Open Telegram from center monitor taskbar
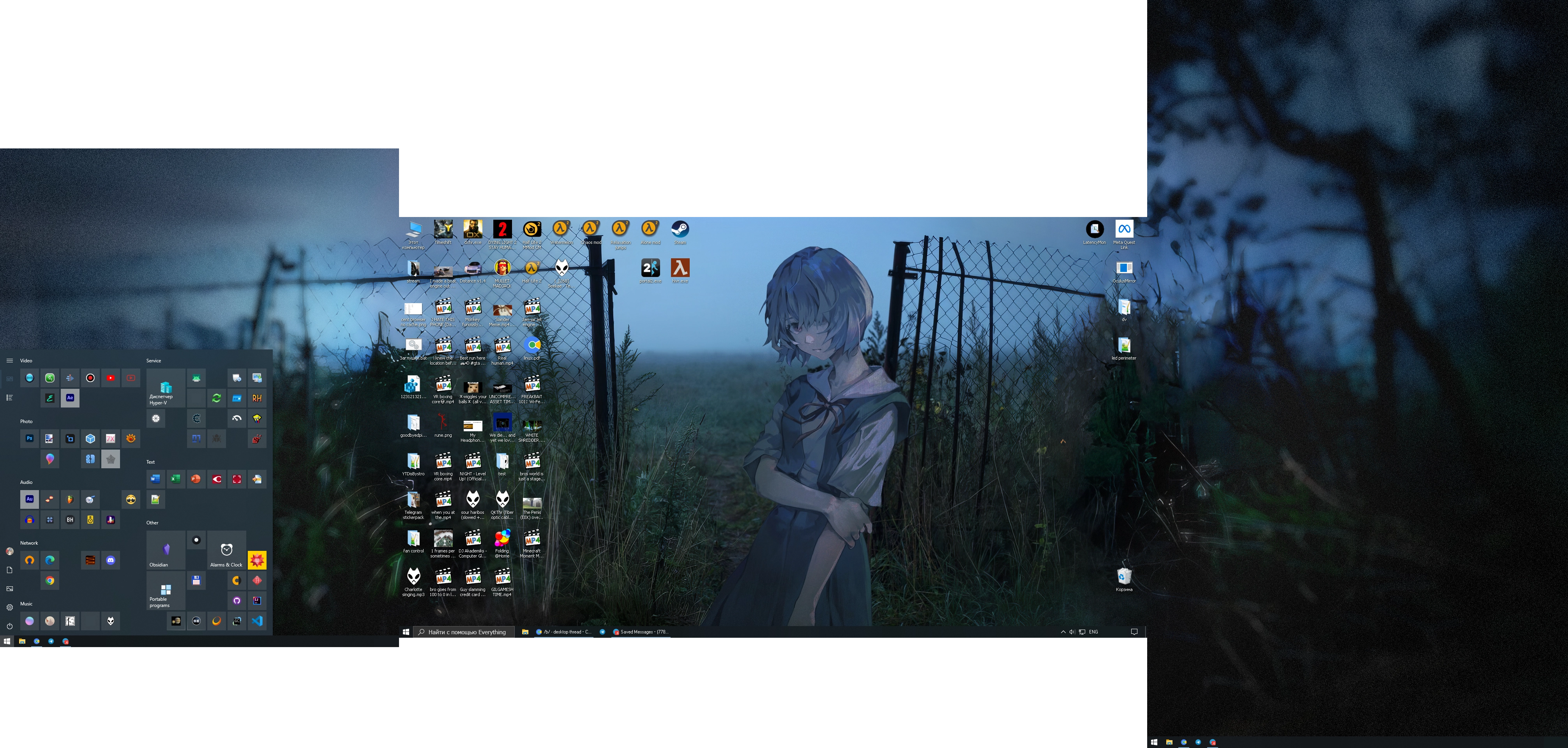 pyautogui.click(x=602, y=632)
